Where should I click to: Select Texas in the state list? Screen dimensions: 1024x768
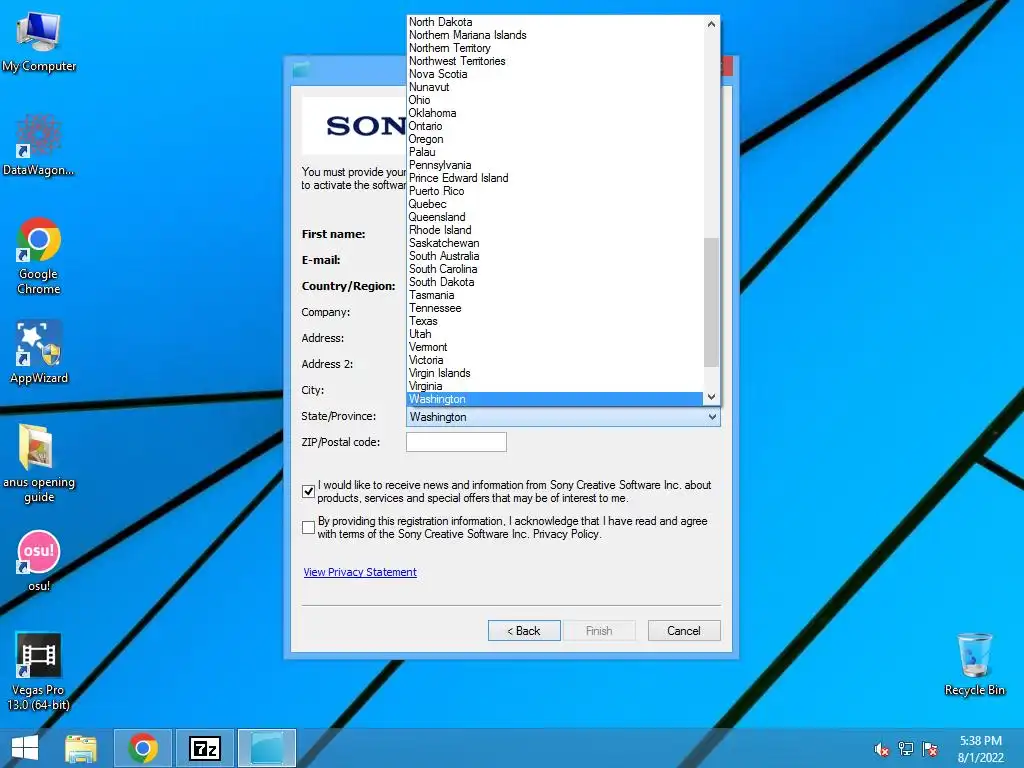pyautogui.click(x=555, y=321)
